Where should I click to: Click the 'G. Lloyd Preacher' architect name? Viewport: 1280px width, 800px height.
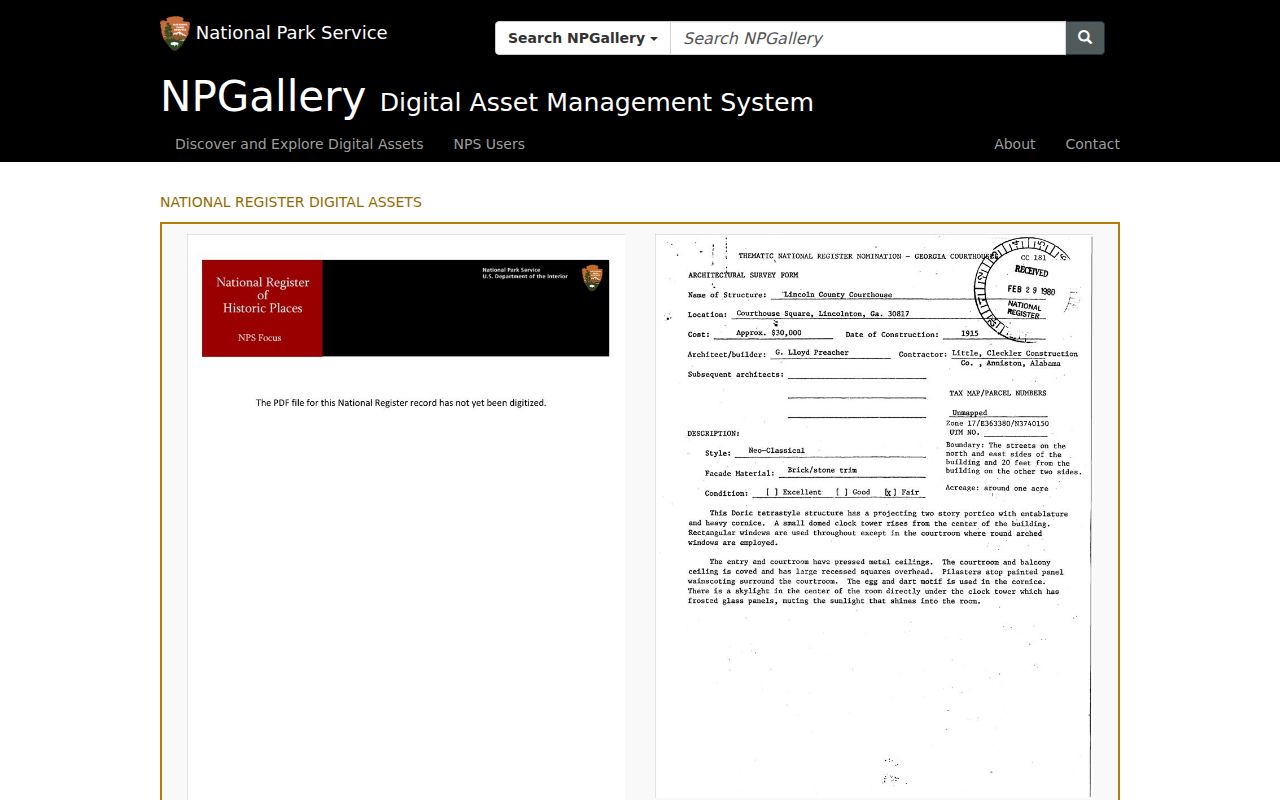(812, 353)
